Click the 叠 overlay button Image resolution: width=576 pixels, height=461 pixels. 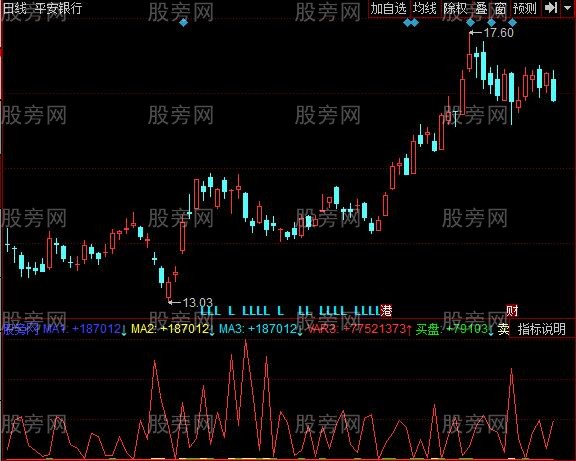click(481, 8)
